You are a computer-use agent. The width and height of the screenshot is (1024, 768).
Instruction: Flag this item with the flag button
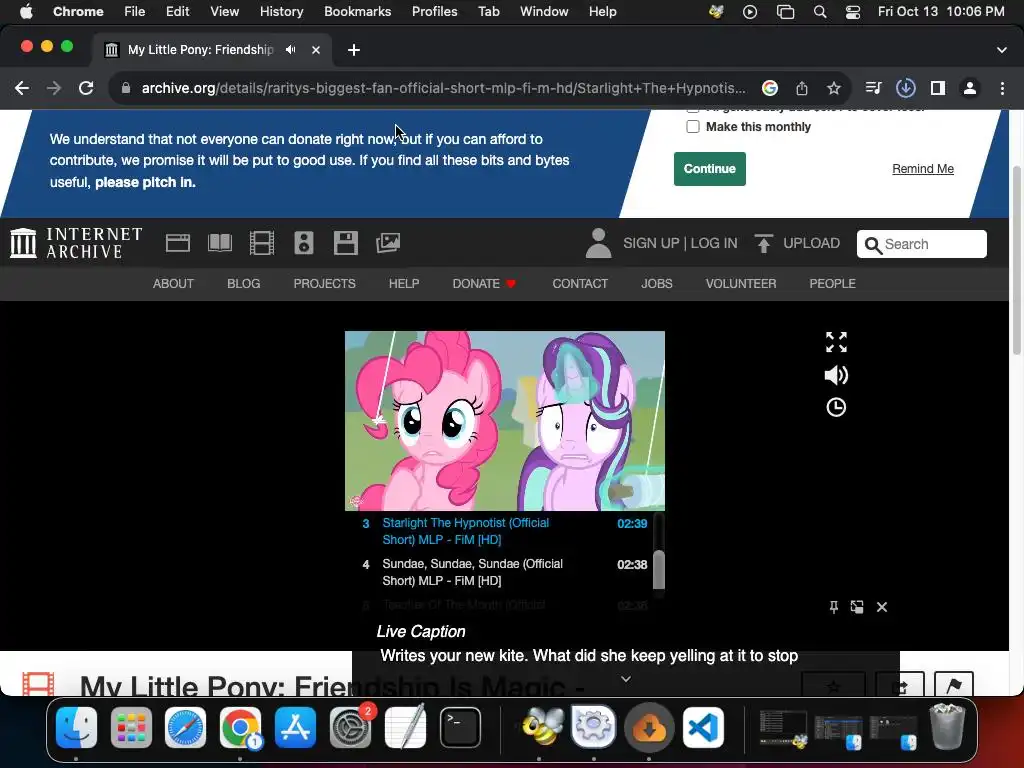[x=953, y=684]
